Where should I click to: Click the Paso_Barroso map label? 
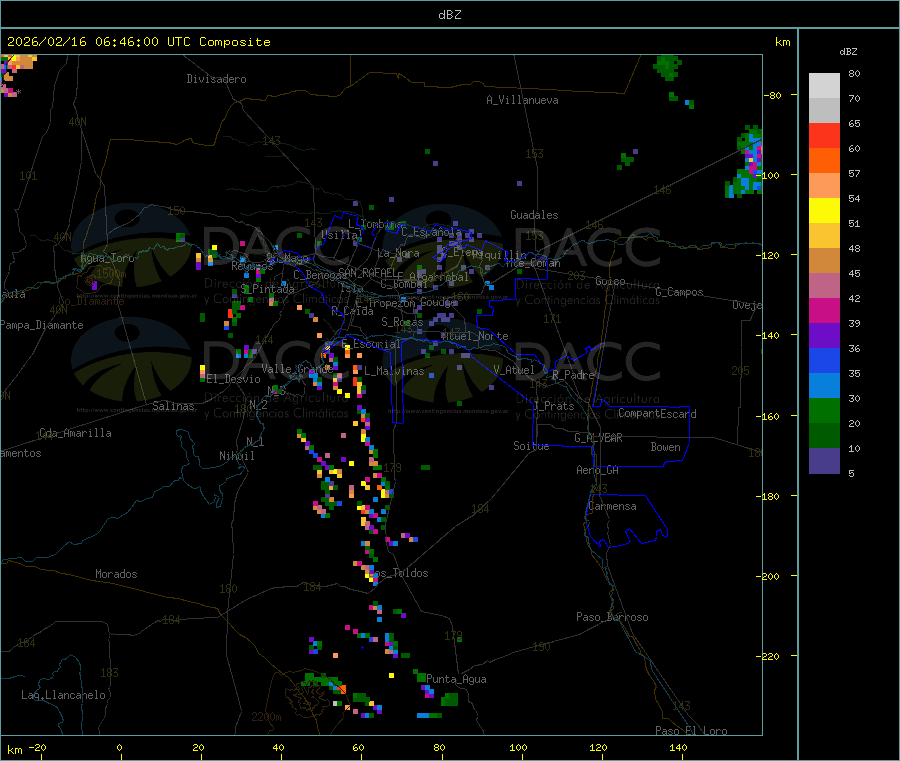pyautogui.click(x=612, y=617)
